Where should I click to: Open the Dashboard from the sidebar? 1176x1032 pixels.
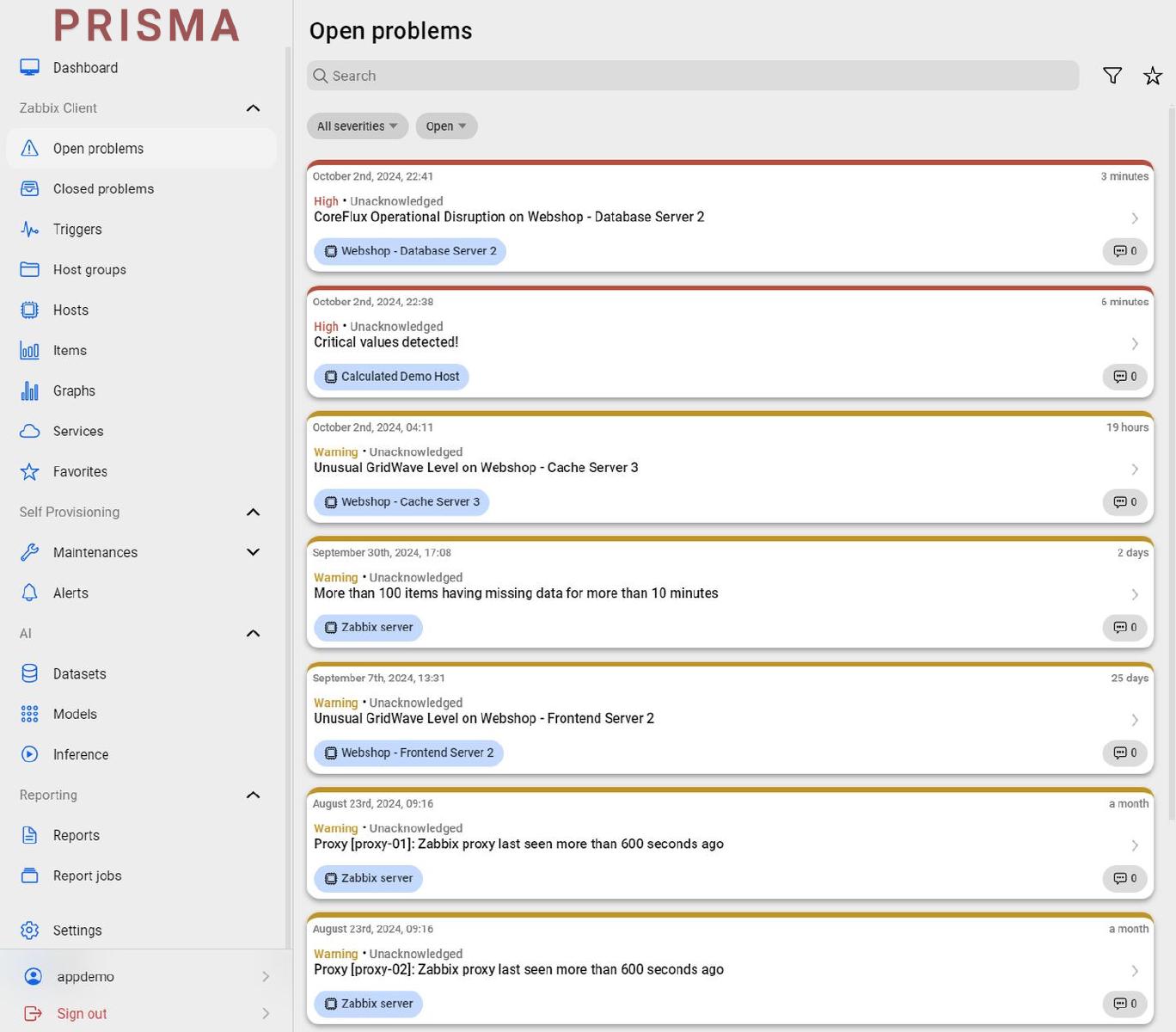(85, 67)
